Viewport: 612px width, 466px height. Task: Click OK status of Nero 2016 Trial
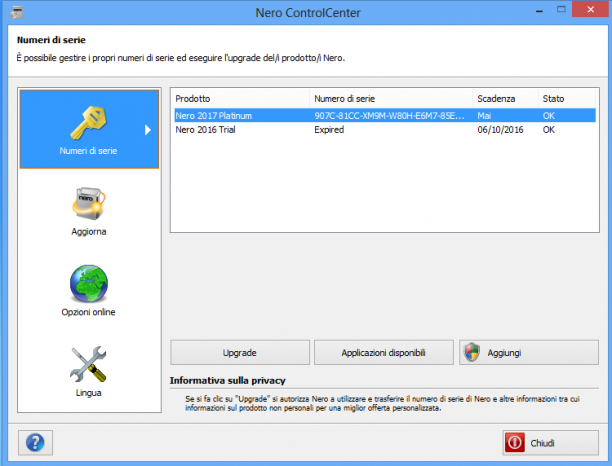(548, 130)
